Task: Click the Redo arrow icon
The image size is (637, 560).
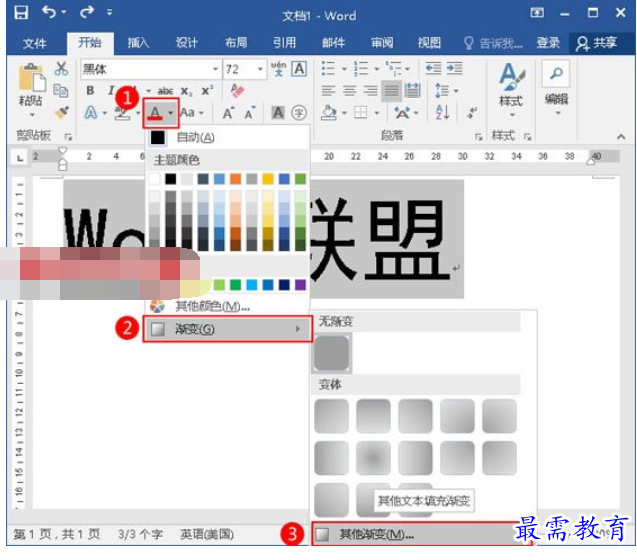Action: point(86,12)
